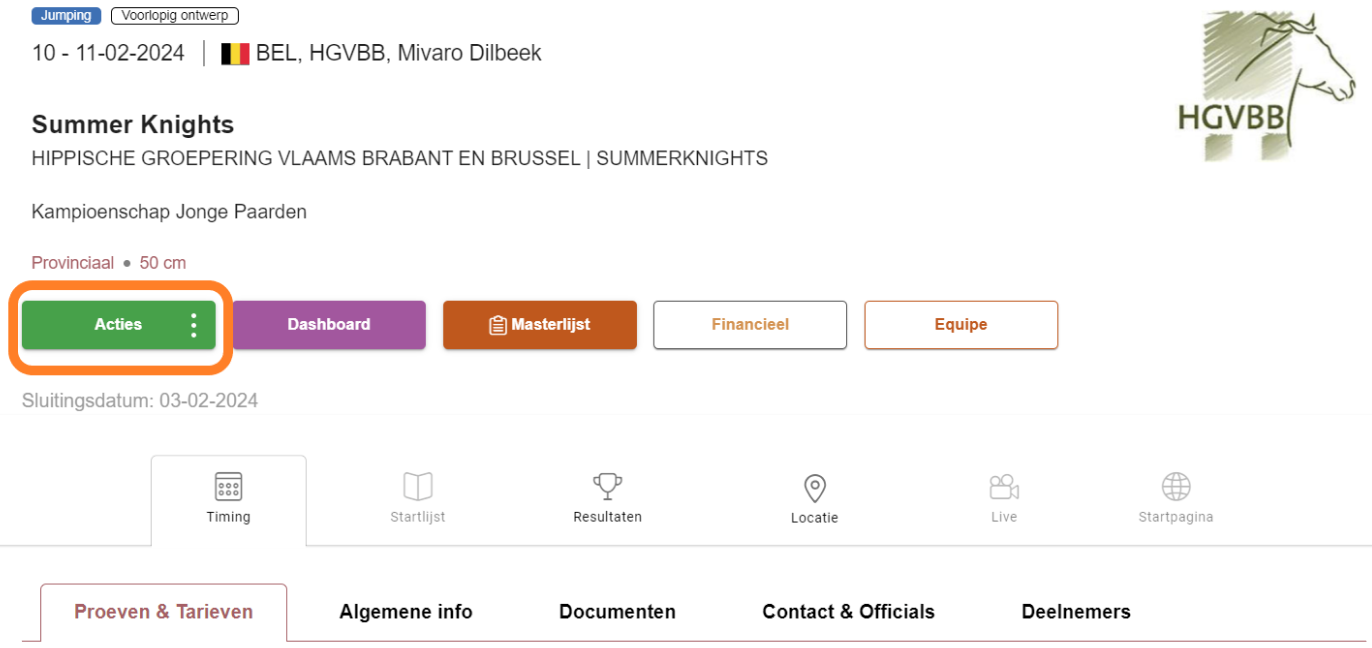Select Proeven & Tarieven tab

point(164,612)
